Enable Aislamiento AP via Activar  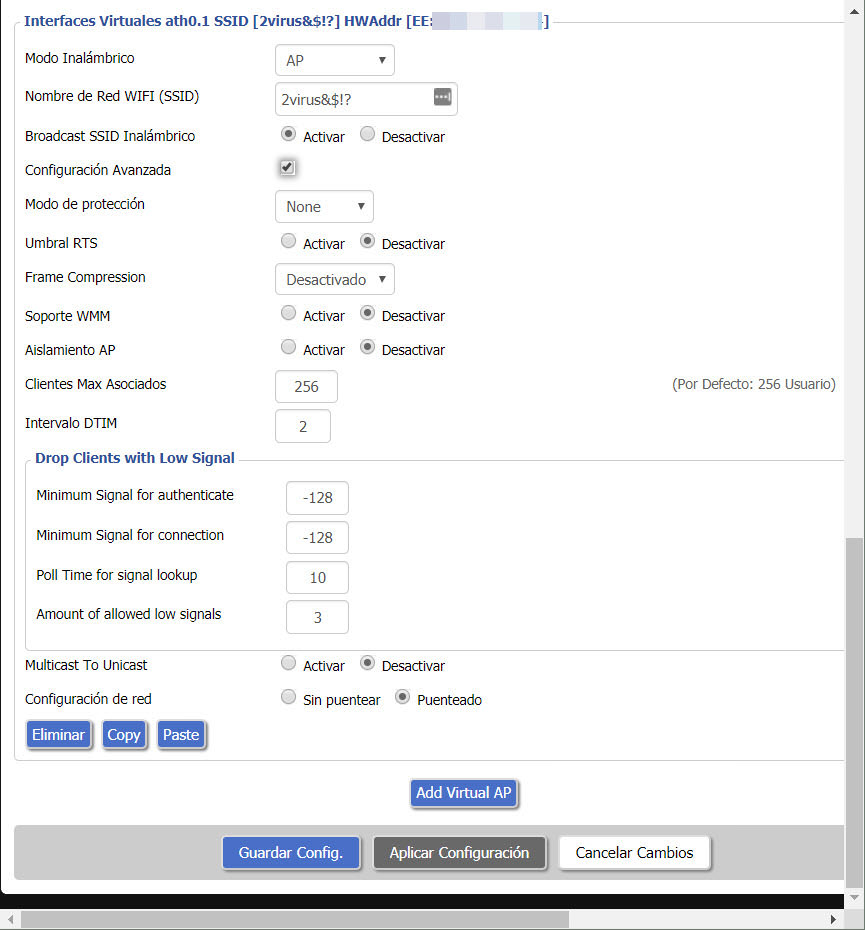(289, 348)
